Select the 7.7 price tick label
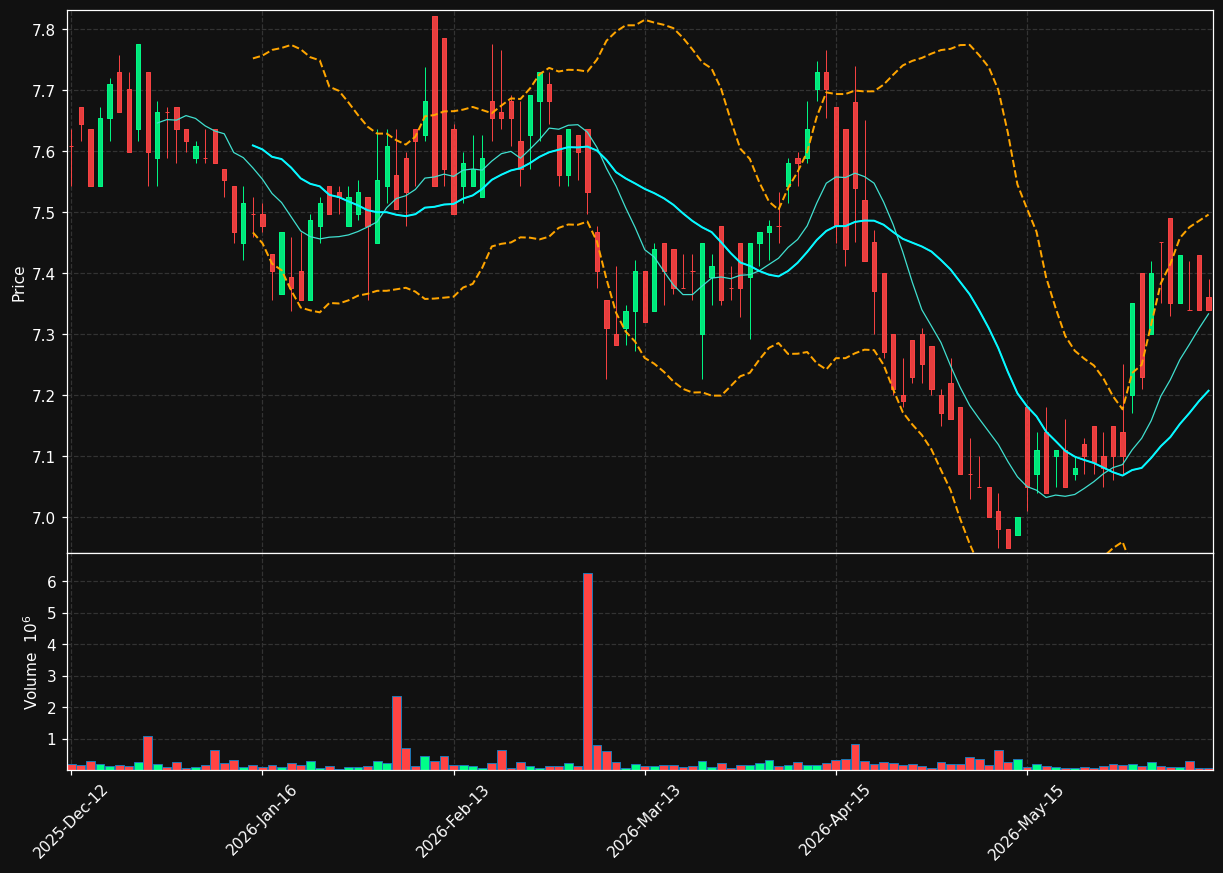The height and width of the screenshot is (873, 1223). [45, 91]
